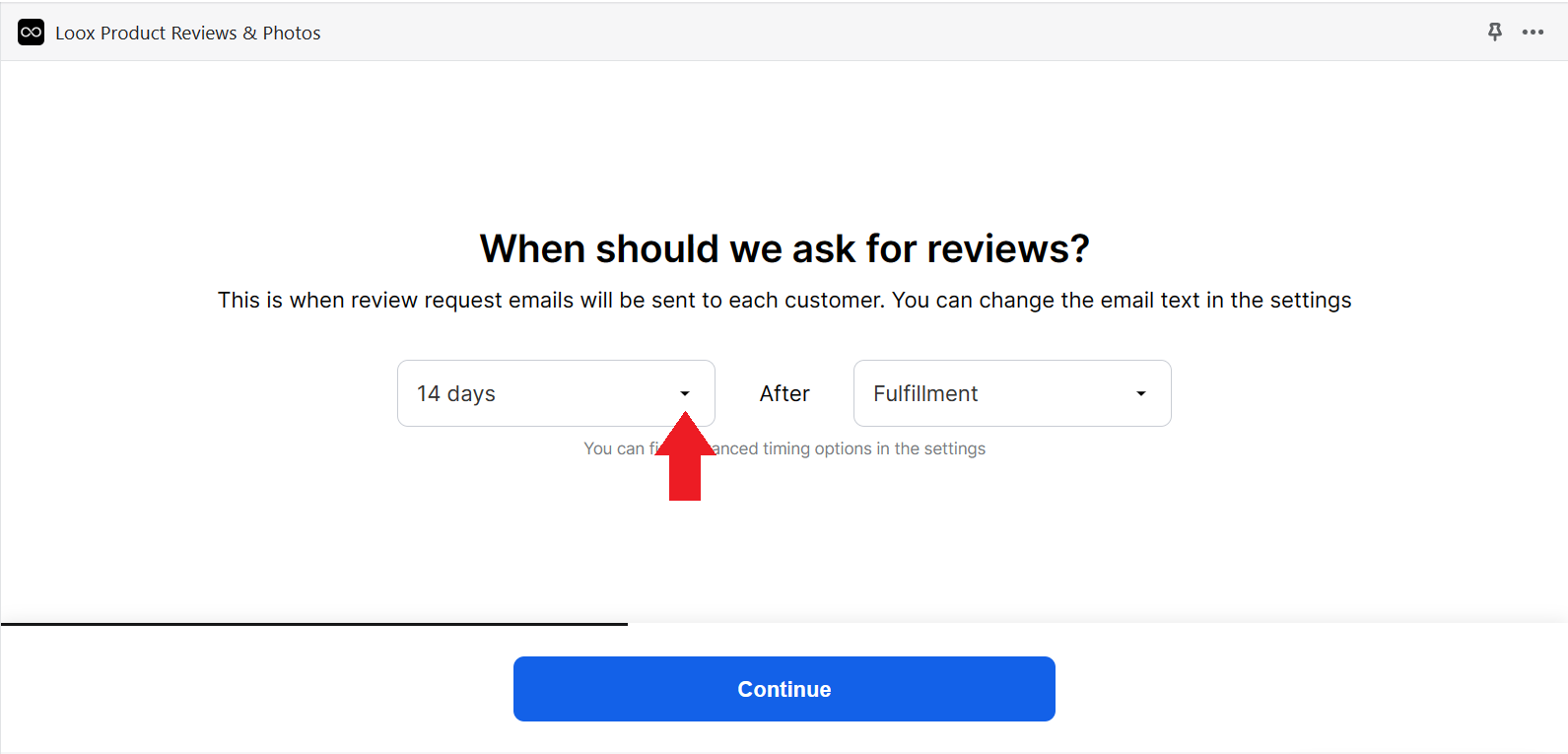Open the three-dots more actions menu
This screenshot has height=754, width=1568.
click(1533, 32)
